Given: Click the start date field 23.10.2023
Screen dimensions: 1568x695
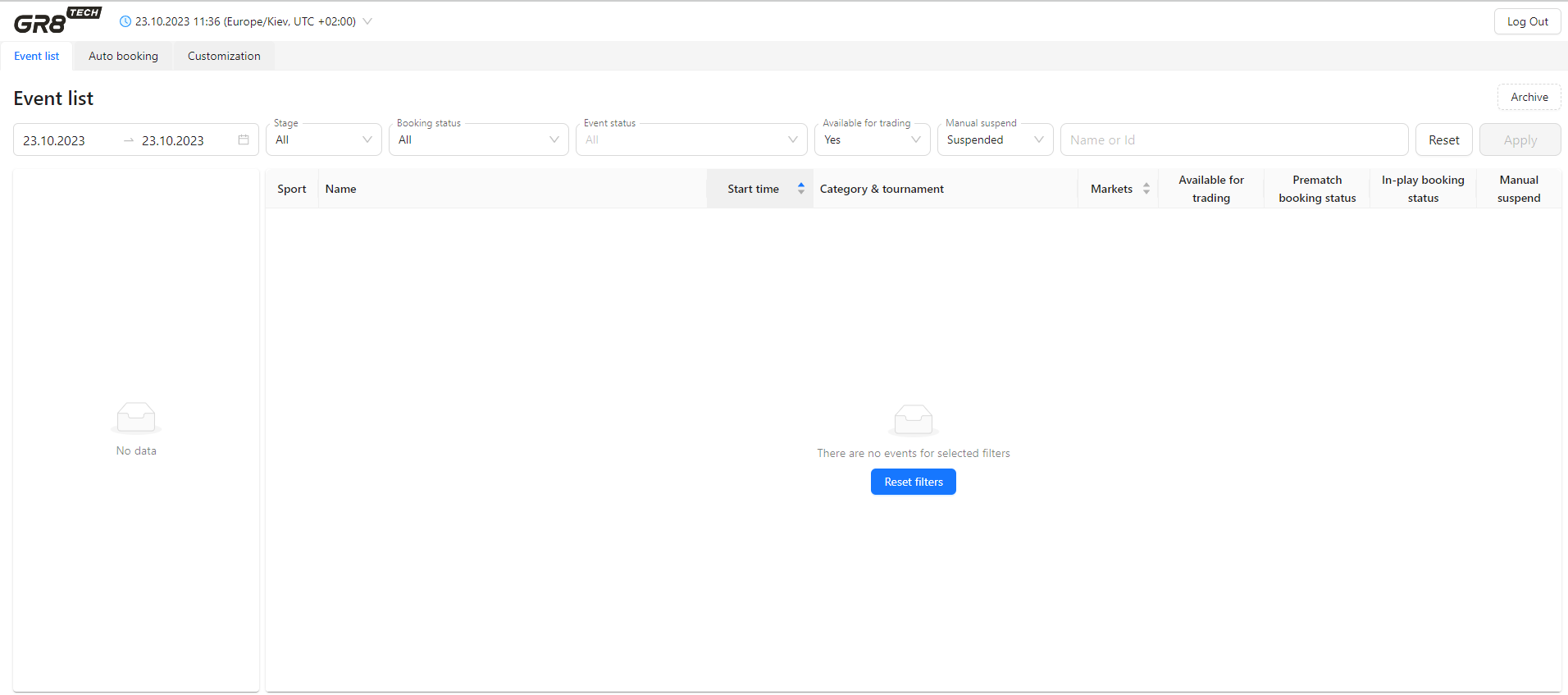Looking at the screenshot, I should click(x=54, y=140).
